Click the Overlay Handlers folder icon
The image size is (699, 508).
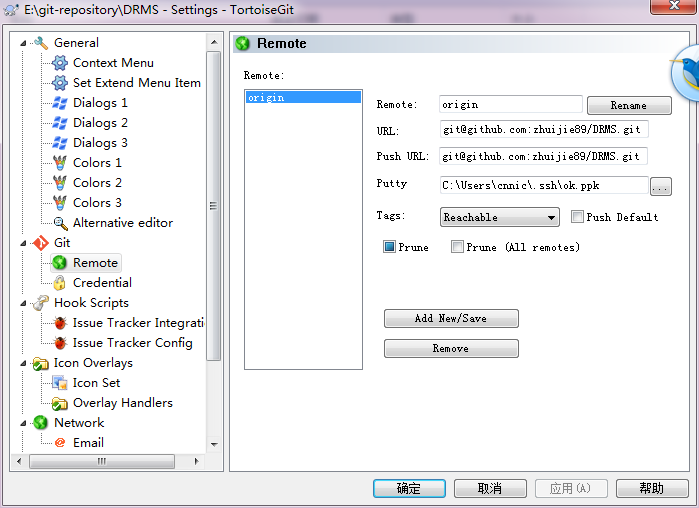60,403
